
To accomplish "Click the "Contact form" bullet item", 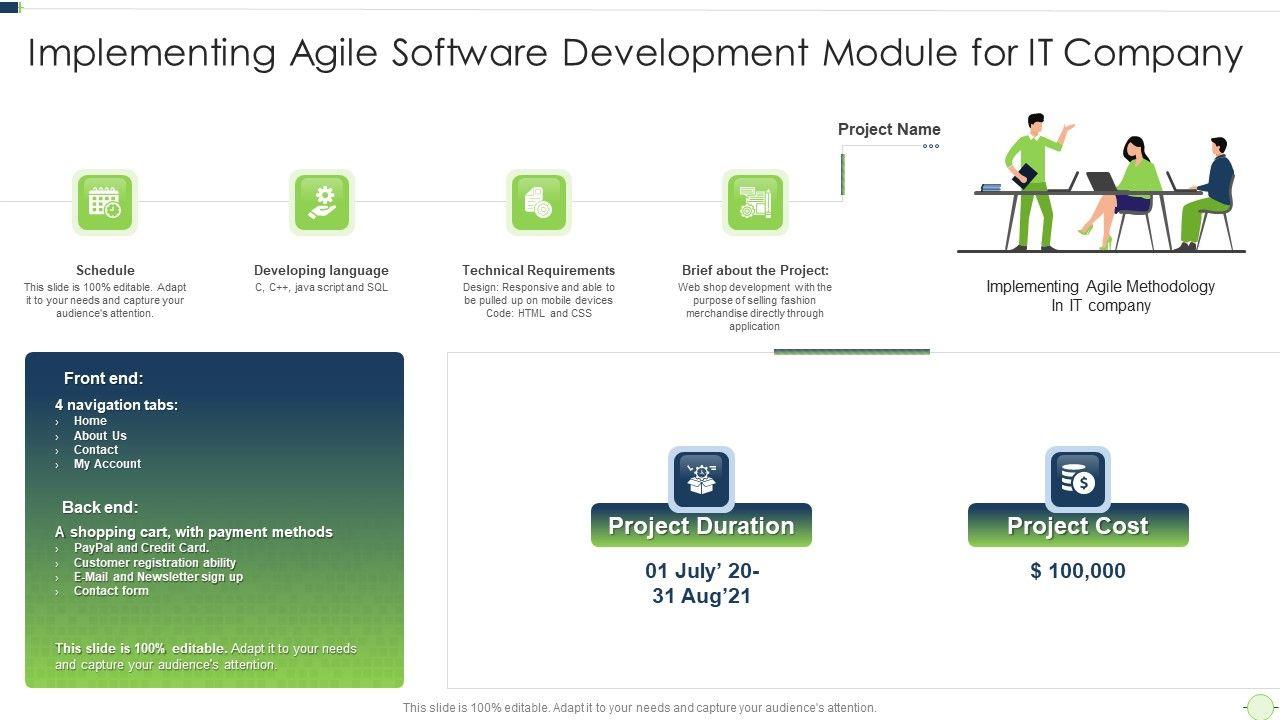I will 111,591.
